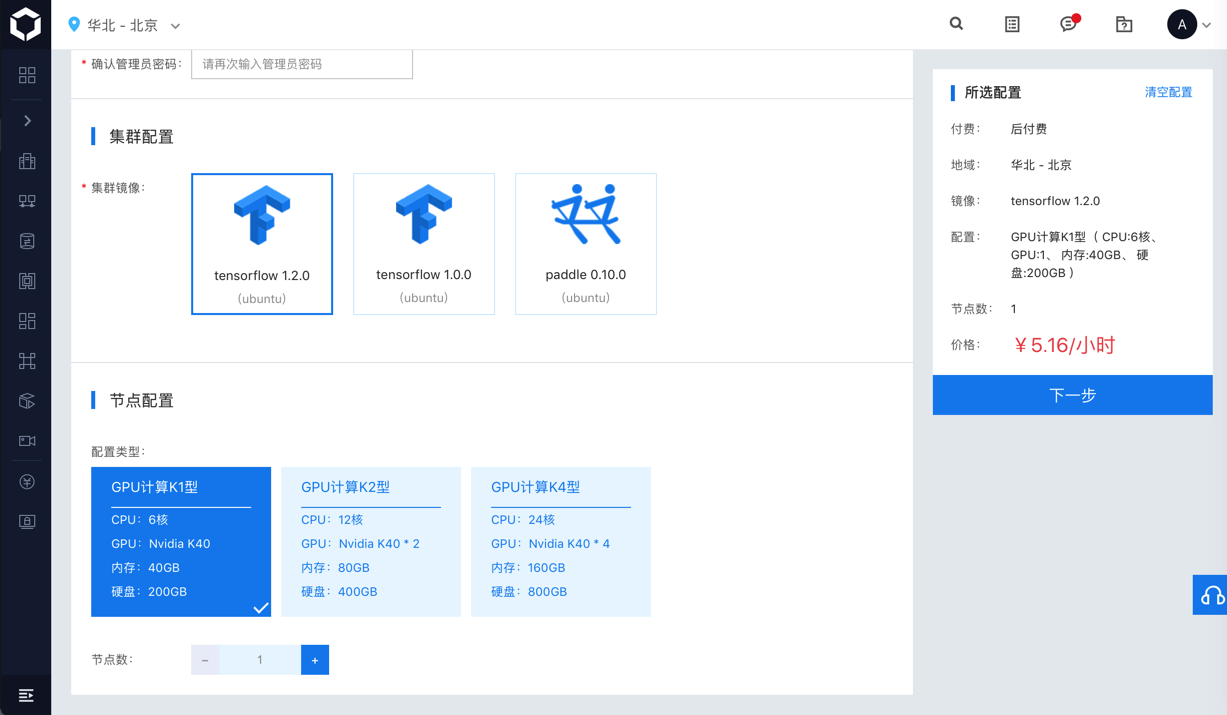This screenshot has width=1227, height=715.
Task: Click the search magnifier icon in header
Action: pos(956,24)
